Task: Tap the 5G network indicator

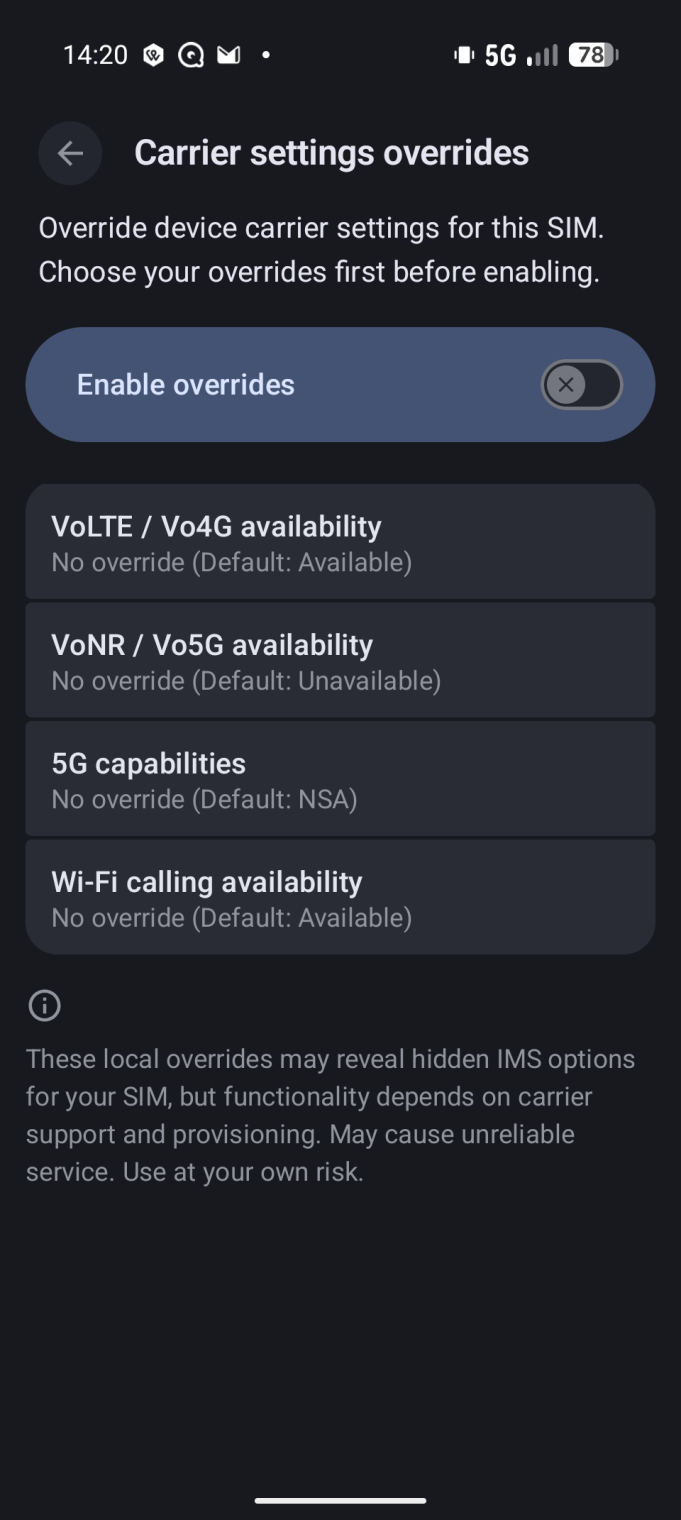Action: point(500,56)
